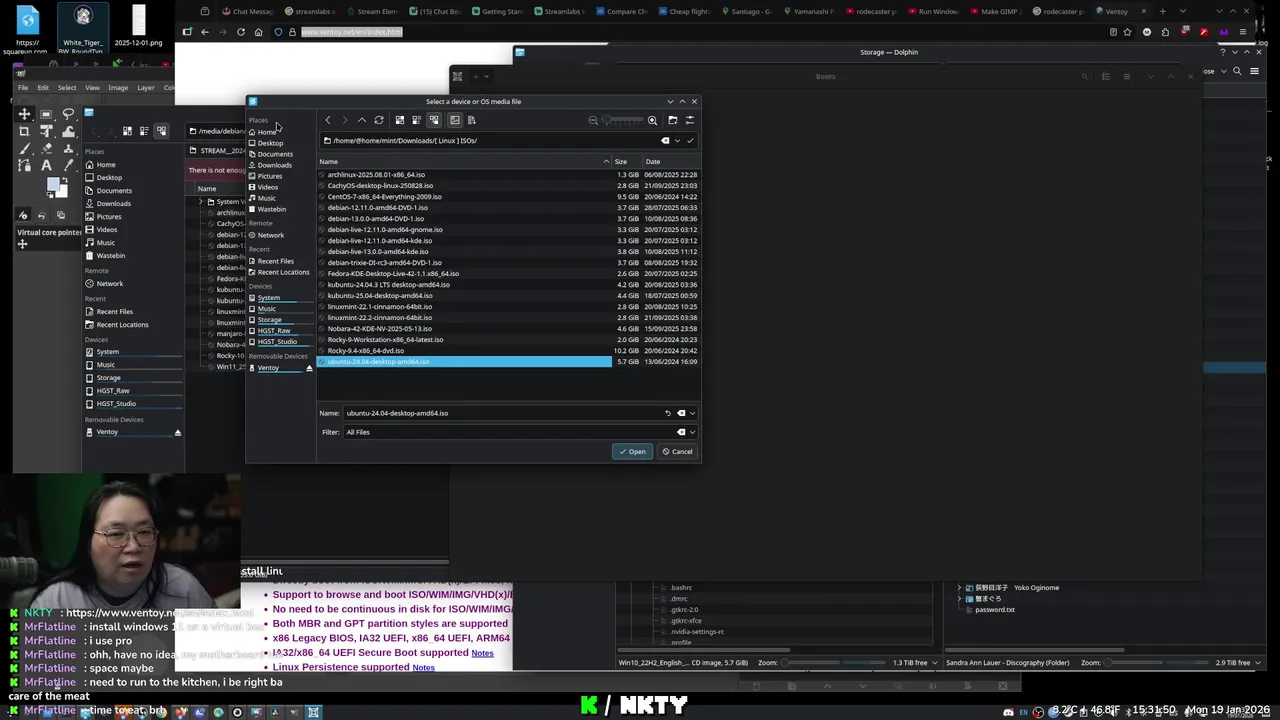The height and width of the screenshot is (720, 1280).
Task: Click the Cancel button
Action: [677, 452]
